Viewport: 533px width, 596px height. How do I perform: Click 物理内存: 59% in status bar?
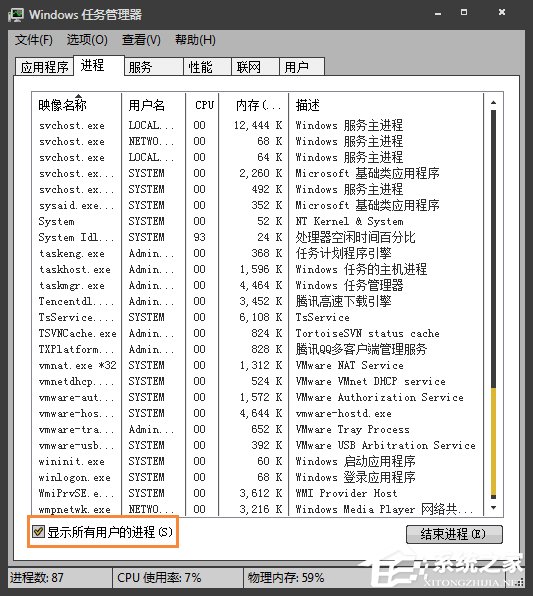pos(286,578)
